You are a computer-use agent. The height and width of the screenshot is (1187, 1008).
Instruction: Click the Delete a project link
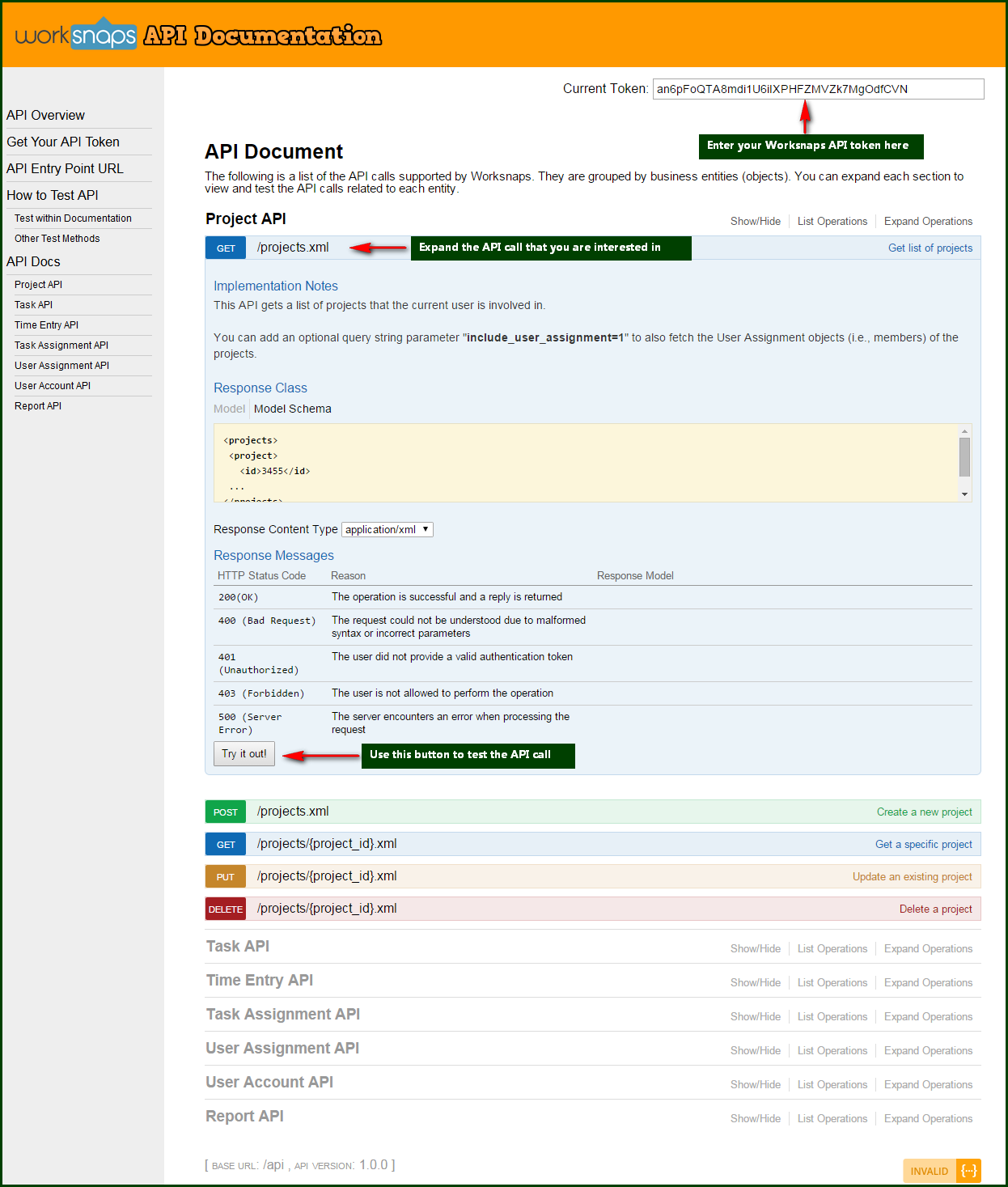pos(936,909)
